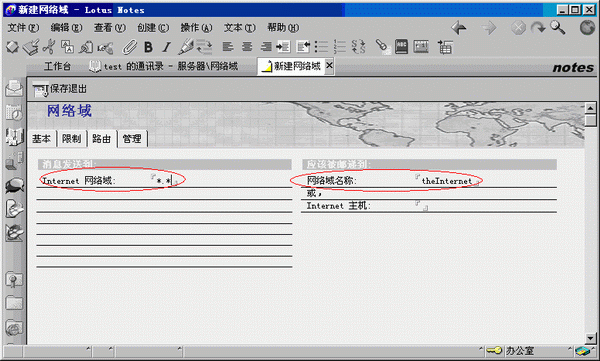Open the 工作台 window tab
Viewport: 600px width, 361px height.
(57, 67)
